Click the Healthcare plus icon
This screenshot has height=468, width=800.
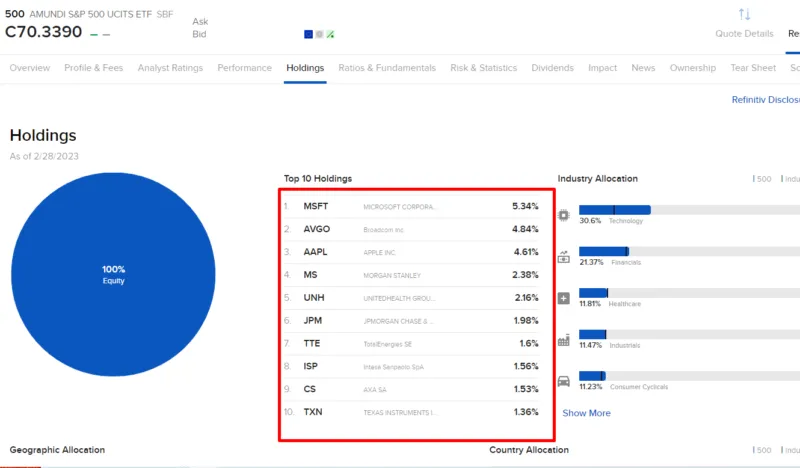click(564, 298)
